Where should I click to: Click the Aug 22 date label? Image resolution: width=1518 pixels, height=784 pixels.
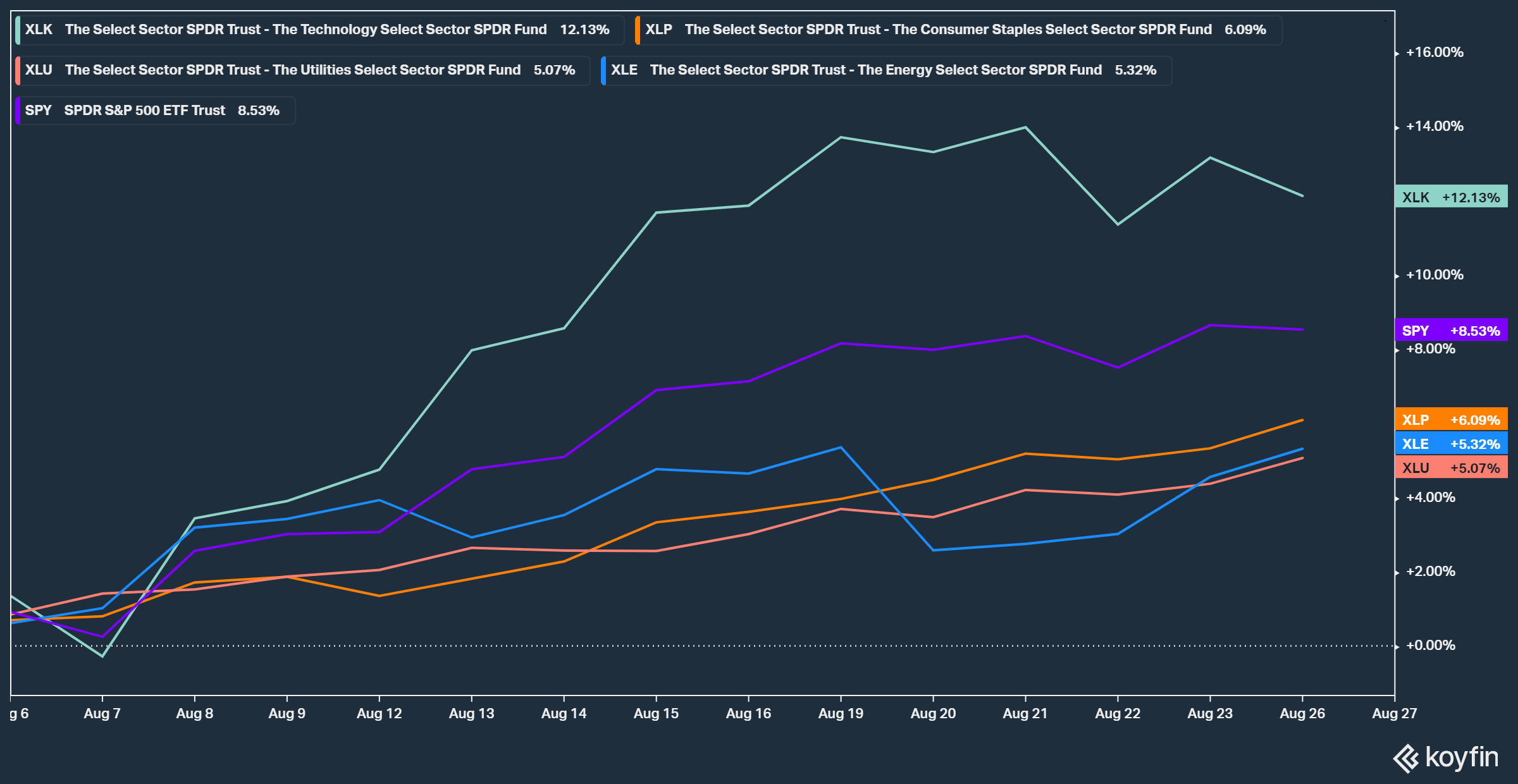pos(1118,714)
